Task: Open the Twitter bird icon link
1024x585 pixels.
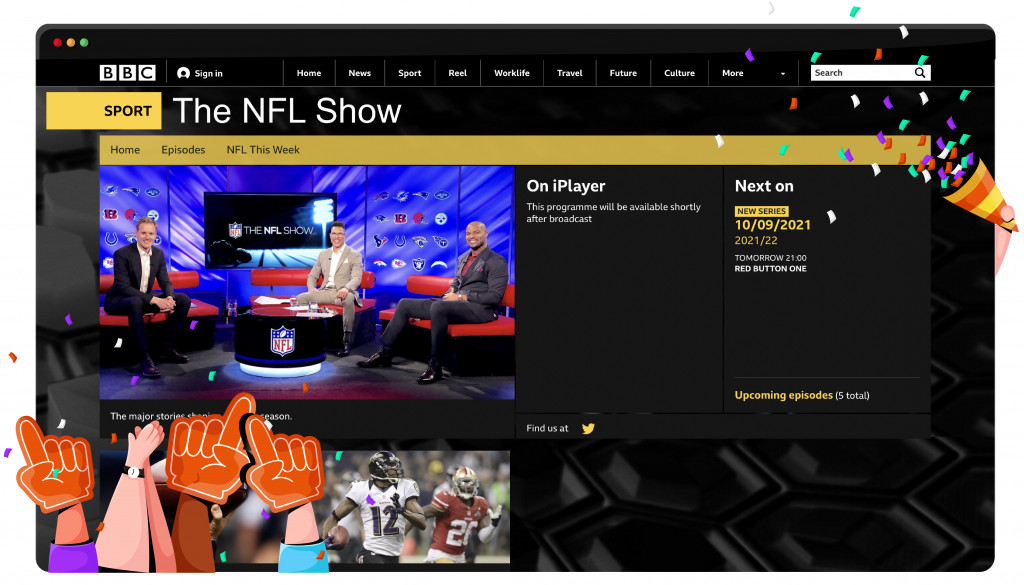Action: (x=588, y=428)
